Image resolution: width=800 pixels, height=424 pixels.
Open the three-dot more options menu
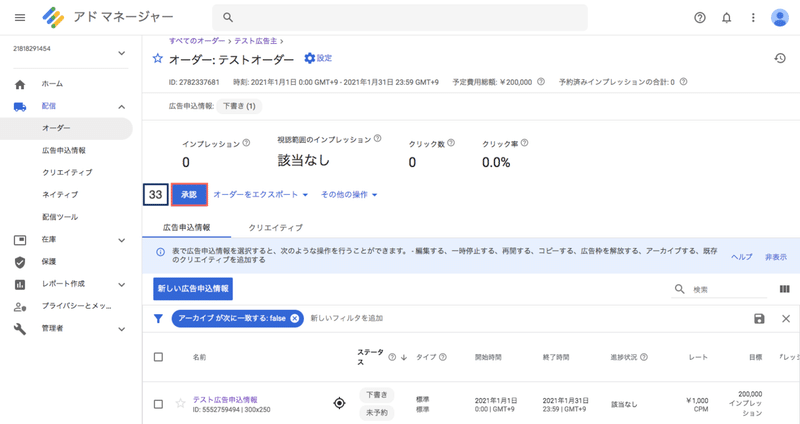pyautogui.click(x=753, y=18)
